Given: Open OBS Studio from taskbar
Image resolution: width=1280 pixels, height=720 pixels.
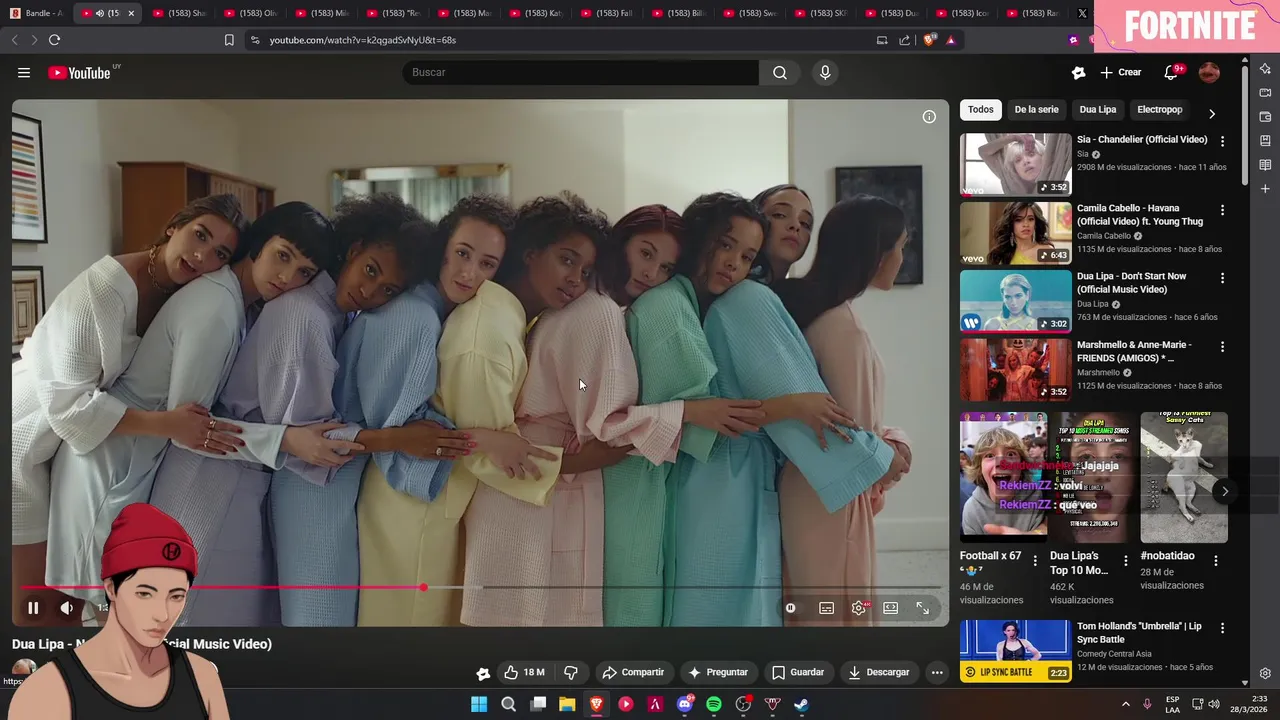Looking at the screenshot, I should point(743,704).
